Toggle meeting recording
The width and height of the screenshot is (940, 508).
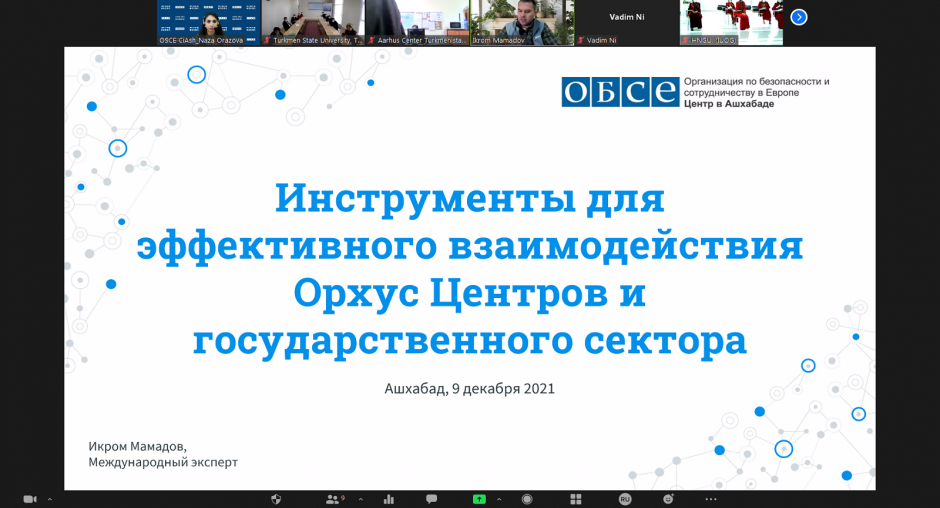click(x=527, y=499)
